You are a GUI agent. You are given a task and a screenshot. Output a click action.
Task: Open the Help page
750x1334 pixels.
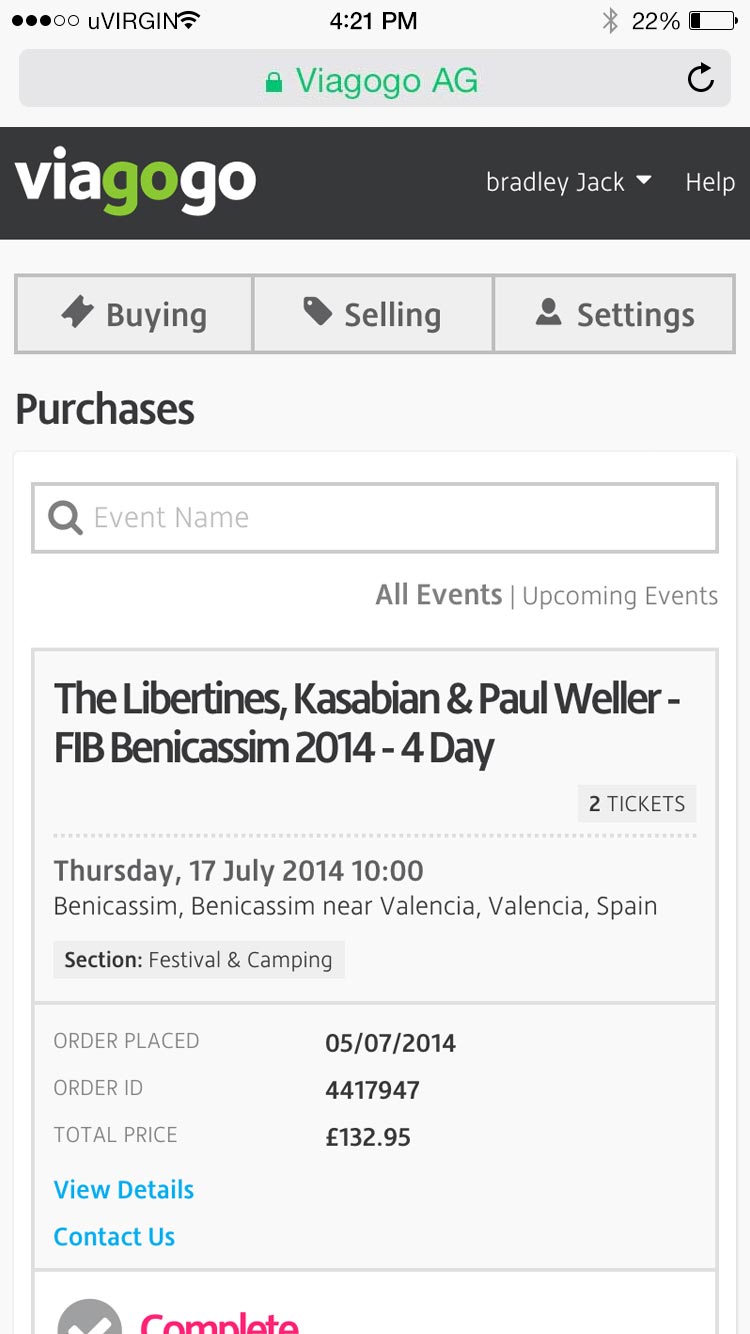point(710,182)
